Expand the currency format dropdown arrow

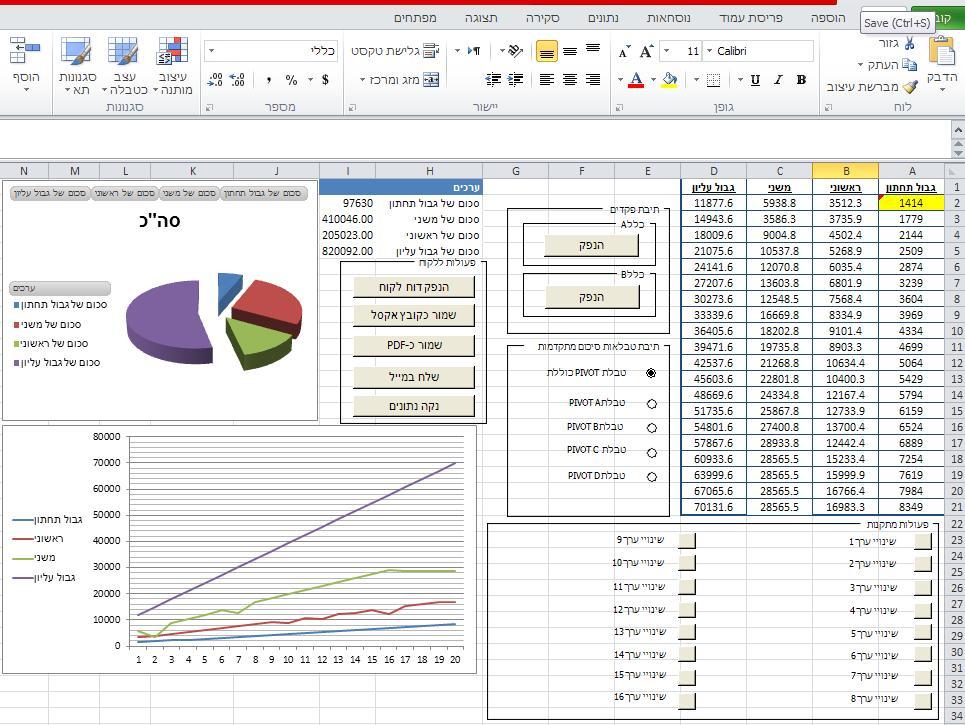click(x=310, y=80)
